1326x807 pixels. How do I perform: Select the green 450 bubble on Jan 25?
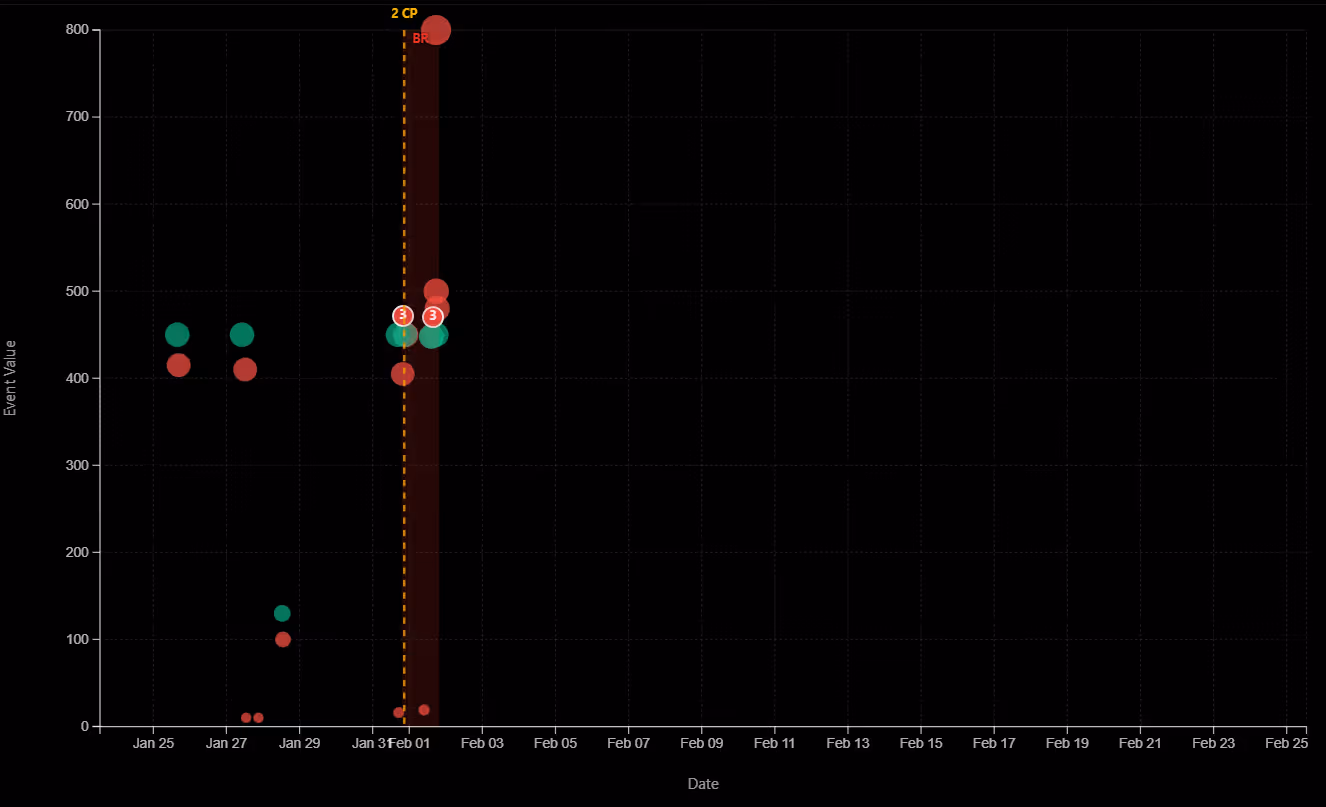177,335
